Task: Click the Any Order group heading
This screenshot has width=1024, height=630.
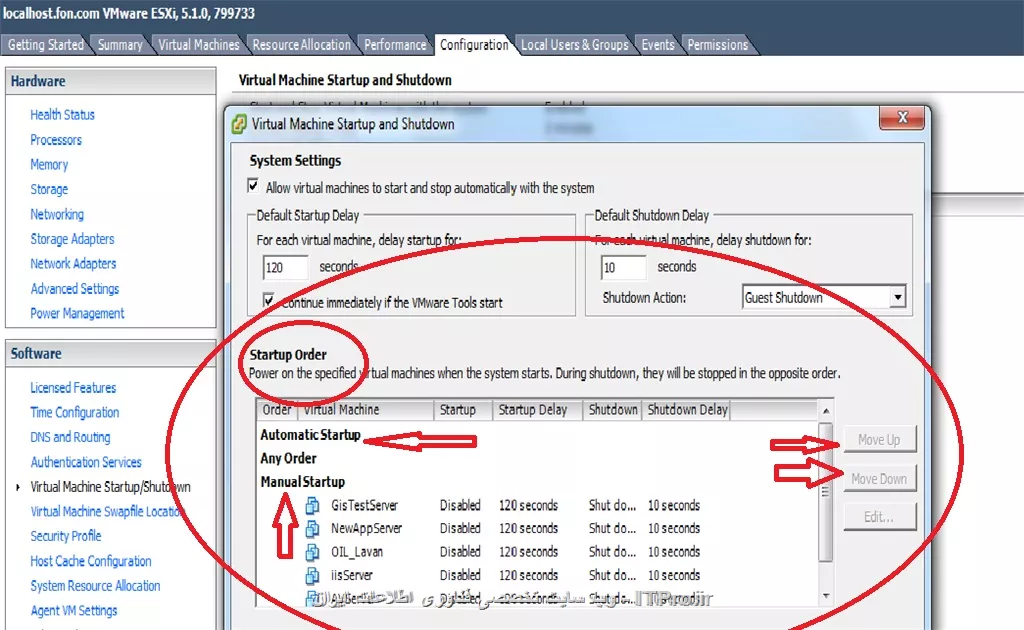Action: 288,458
